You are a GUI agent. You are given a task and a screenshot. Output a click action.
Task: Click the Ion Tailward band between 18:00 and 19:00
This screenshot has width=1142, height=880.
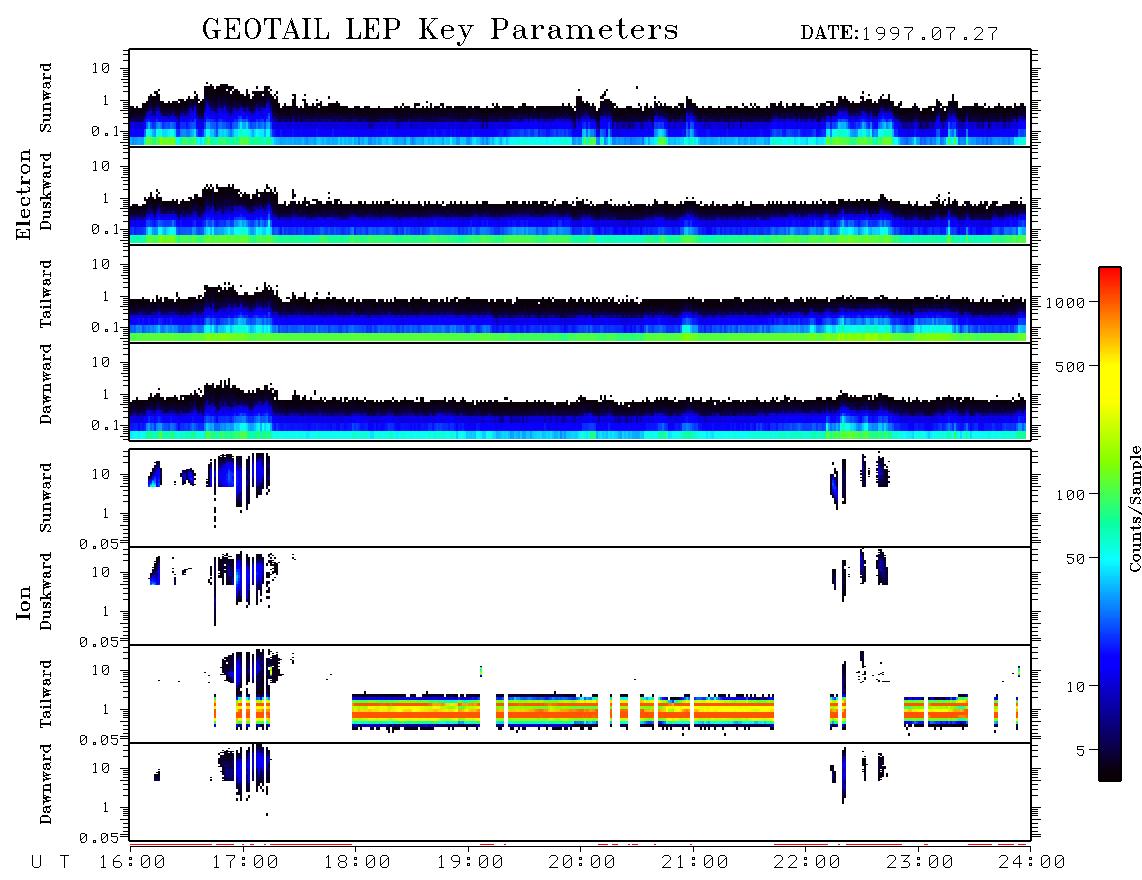click(416, 711)
